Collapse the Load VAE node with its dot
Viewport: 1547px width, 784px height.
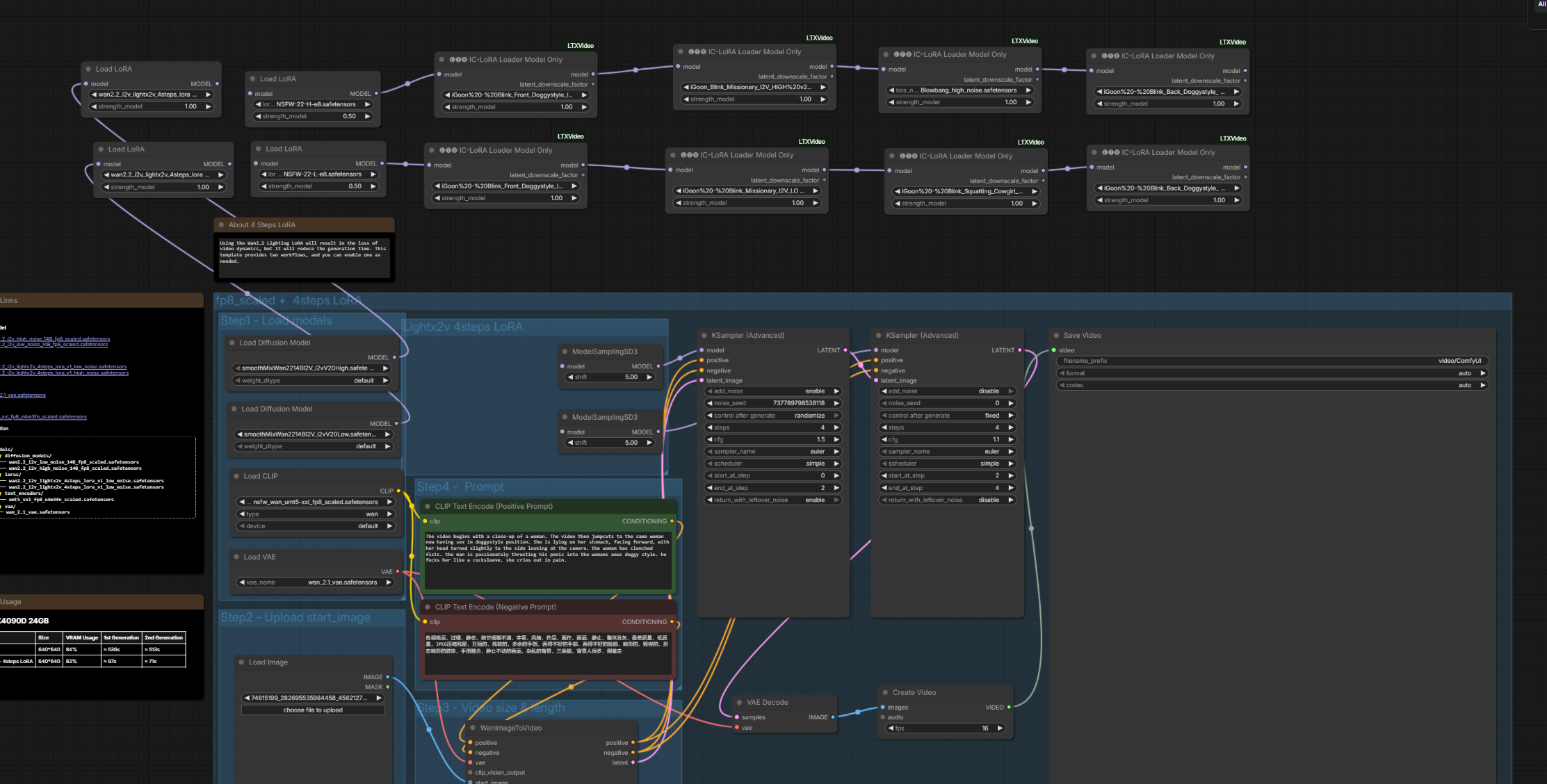click(236, 557)
